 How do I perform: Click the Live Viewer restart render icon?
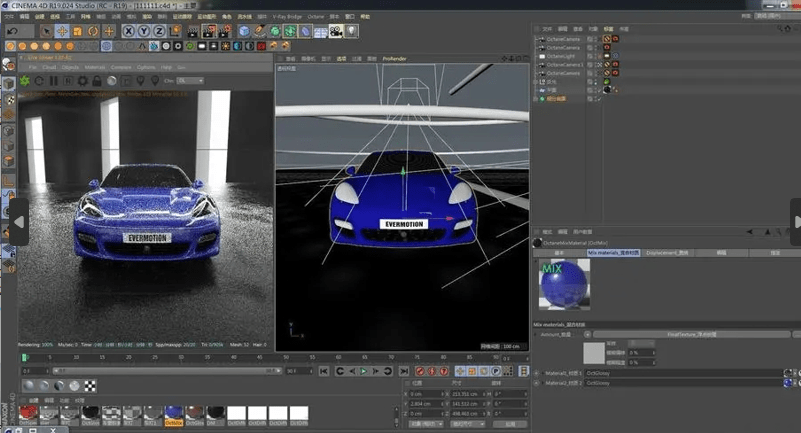39,81
